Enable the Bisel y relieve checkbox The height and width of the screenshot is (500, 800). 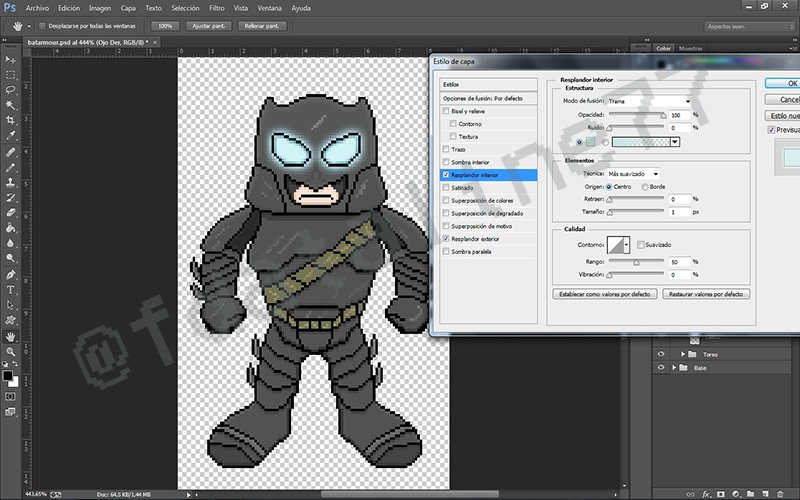pos(446,111)
